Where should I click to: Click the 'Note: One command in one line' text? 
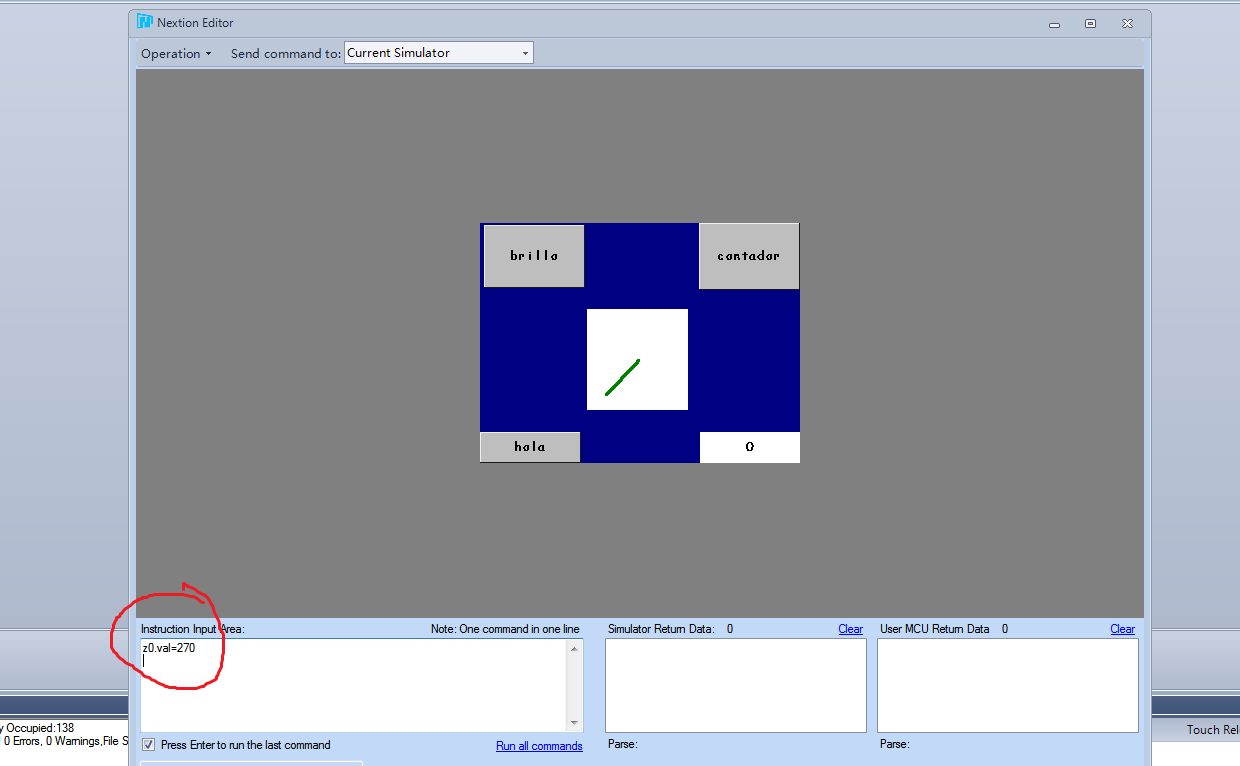[505, 629]
